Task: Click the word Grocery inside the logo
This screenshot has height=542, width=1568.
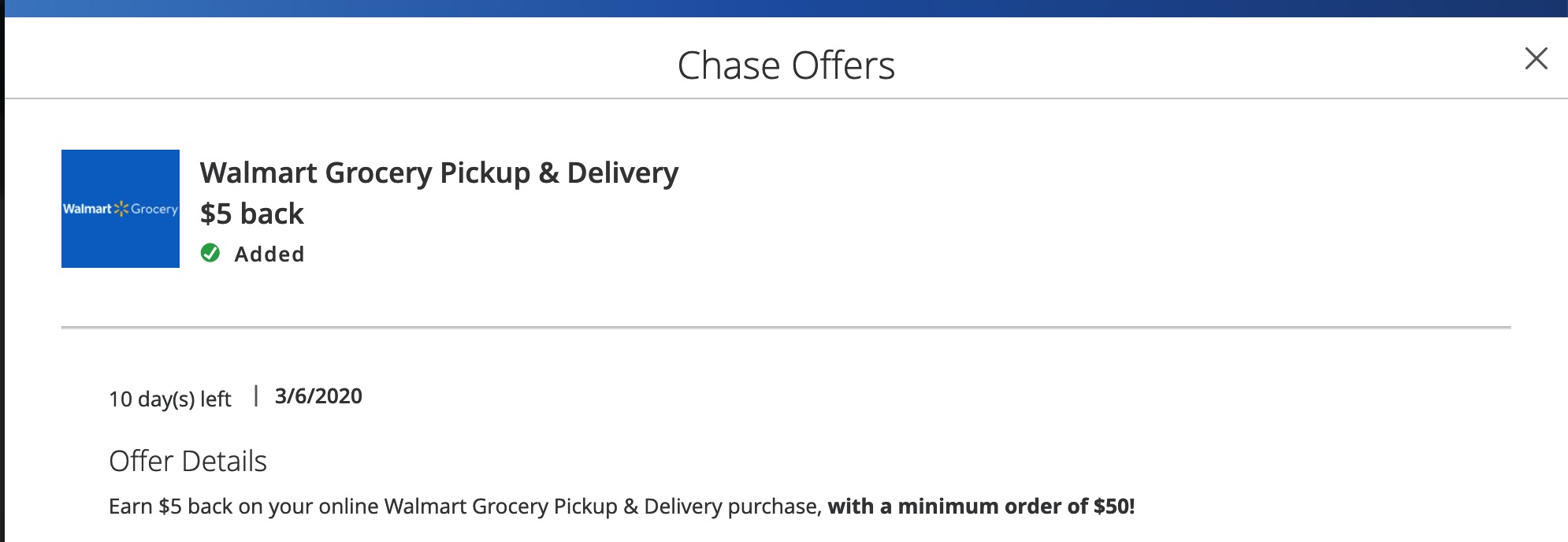Action: 154,209
